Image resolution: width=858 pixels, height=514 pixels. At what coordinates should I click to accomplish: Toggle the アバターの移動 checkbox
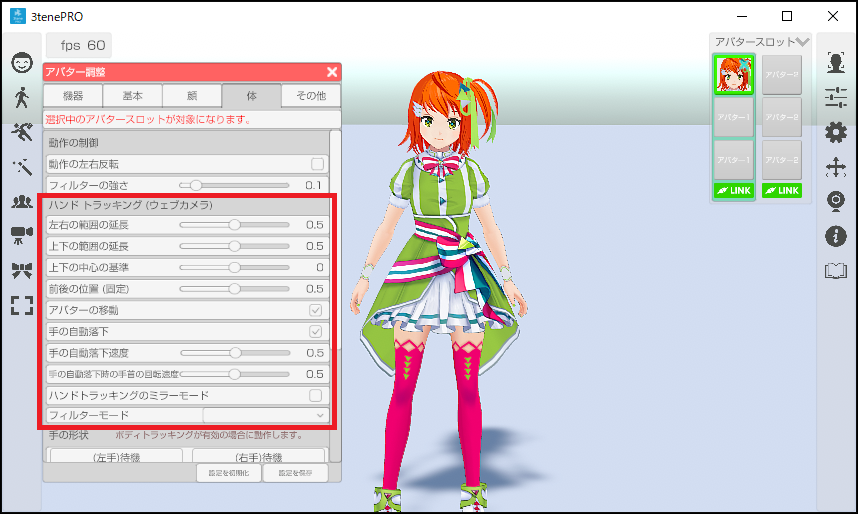click(x=316, y=310)
